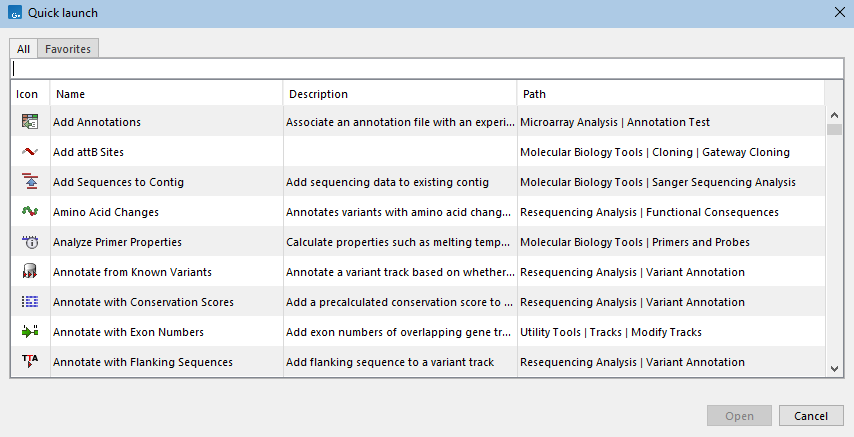Click the Description column header
This screenshot has height=437, width=854.
[x=399, y=94]
